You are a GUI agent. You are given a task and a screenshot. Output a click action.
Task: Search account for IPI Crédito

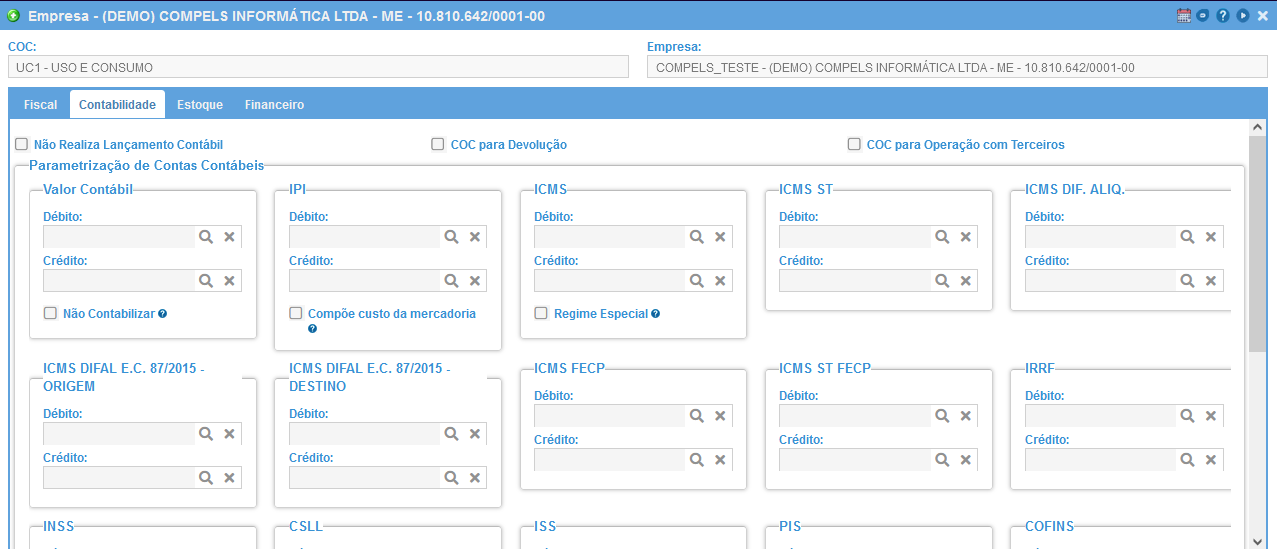[451, 281]
